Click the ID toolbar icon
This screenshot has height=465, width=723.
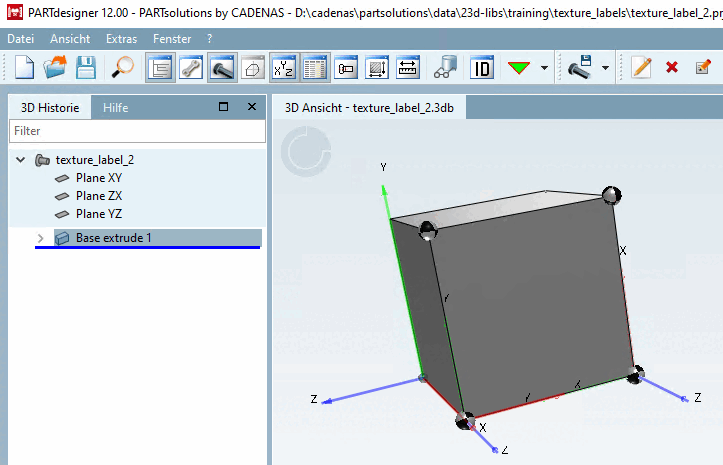(482, 68)
